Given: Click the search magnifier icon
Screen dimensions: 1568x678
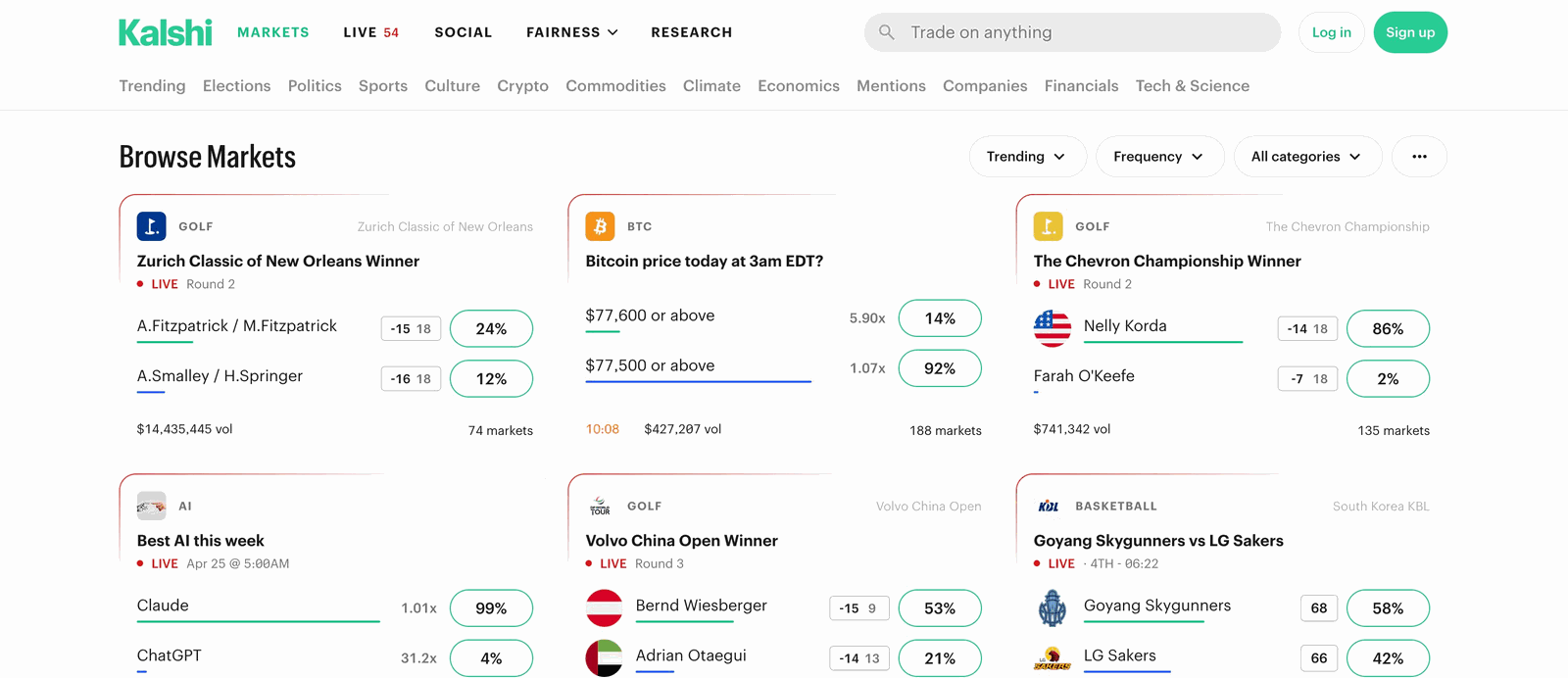Looking at the screenshot, I should click(x=886, y=32).
